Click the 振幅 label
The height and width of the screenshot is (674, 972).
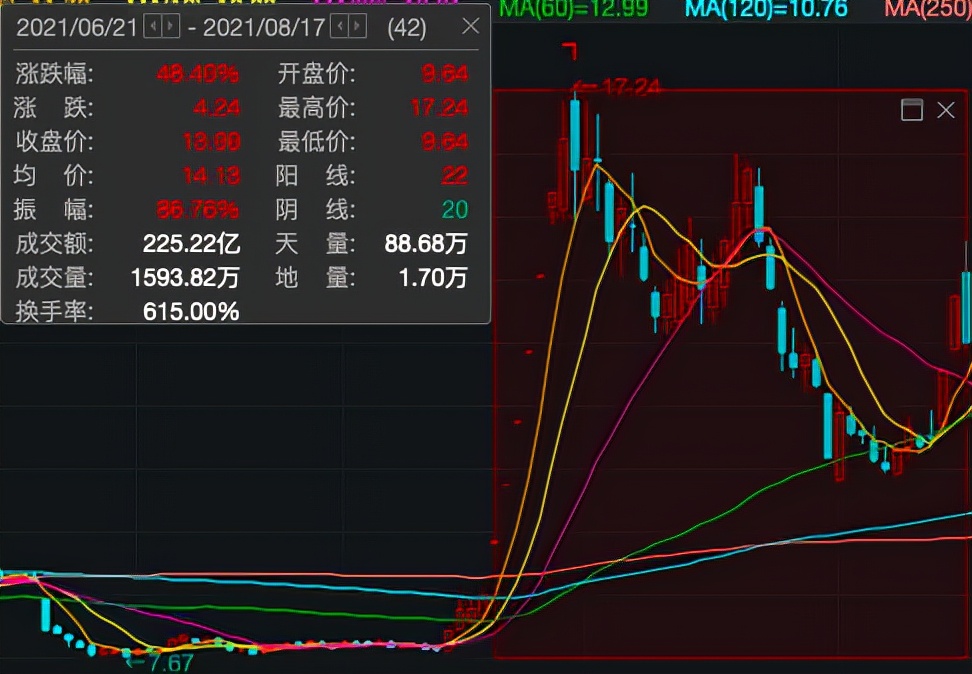[x=53, y=210]
